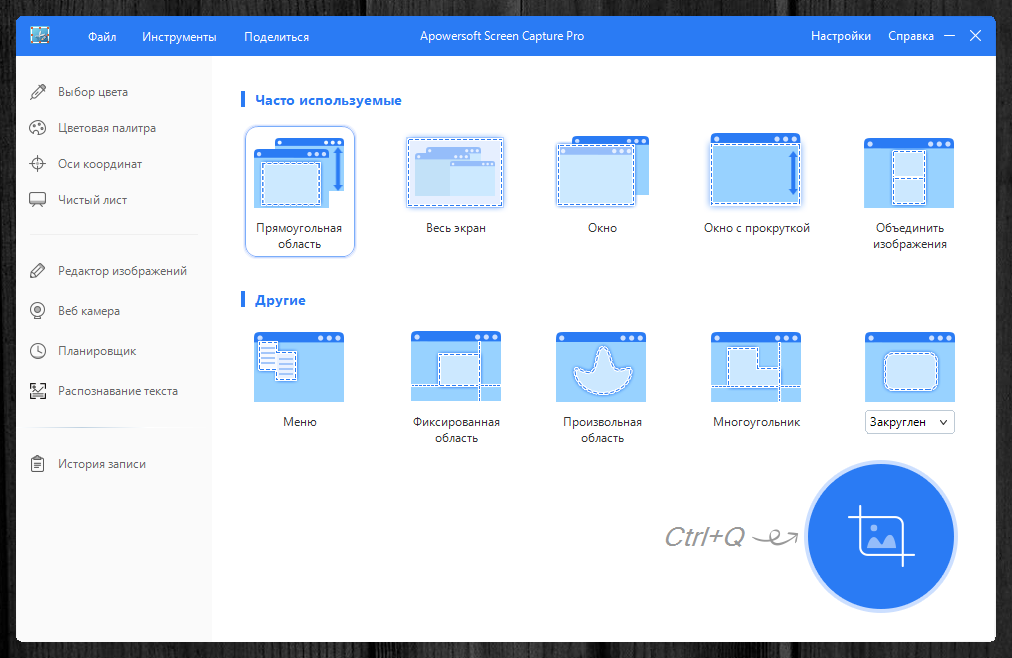Click the Apowersoft app logo icon
1012x658 pixels.
pos(40,35)
